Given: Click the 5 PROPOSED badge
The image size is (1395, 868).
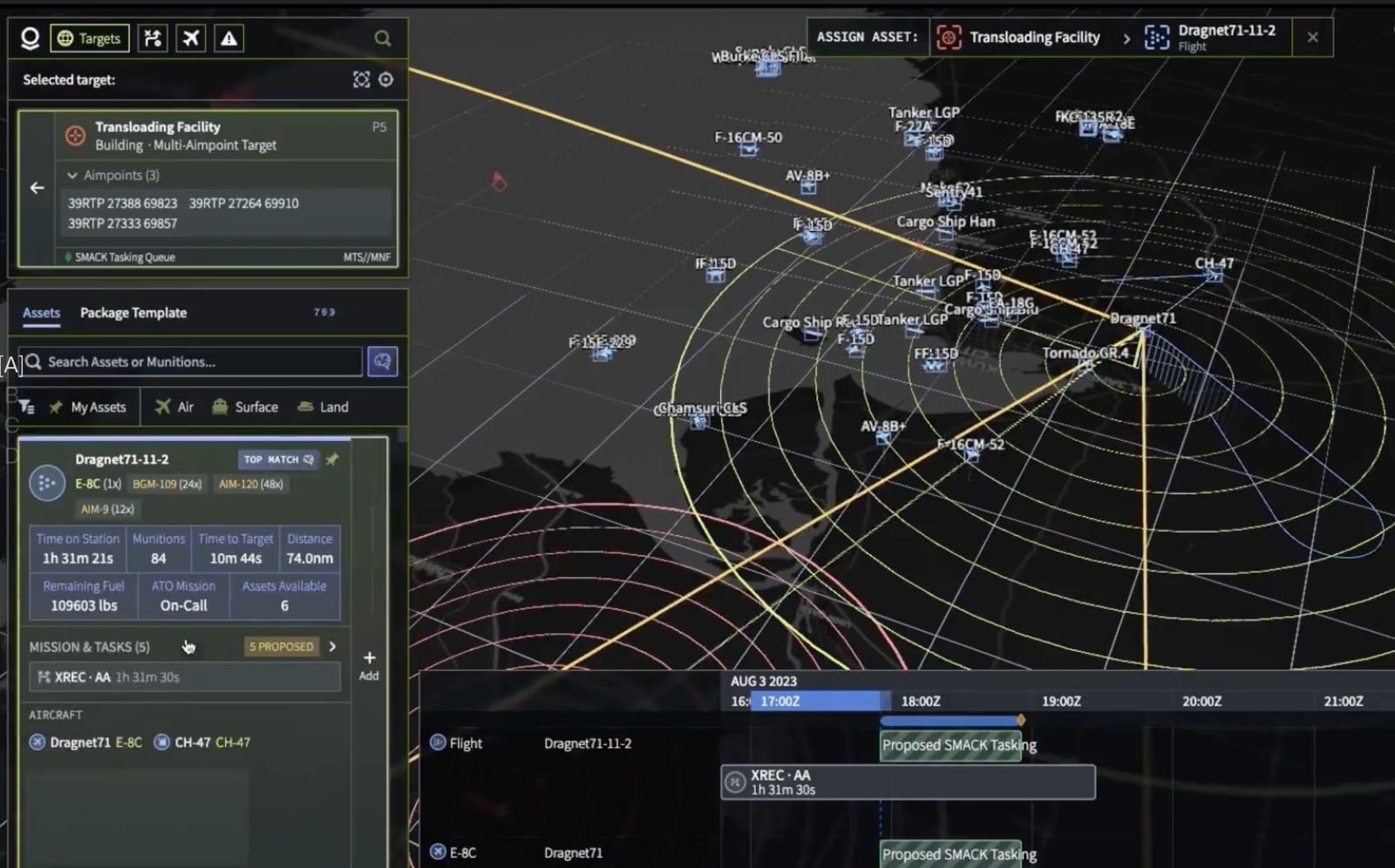Looking at the screenshot, I should tap(282, 647).
